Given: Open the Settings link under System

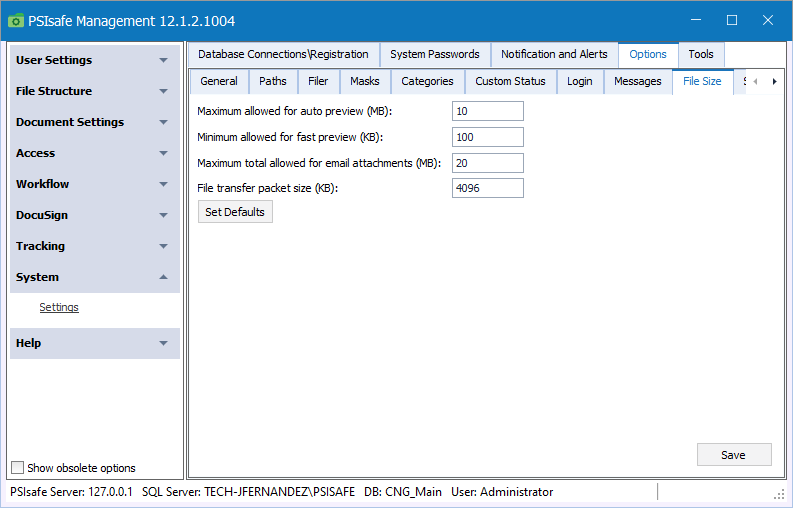Looking at the screenshot, I should coord(59,307).
